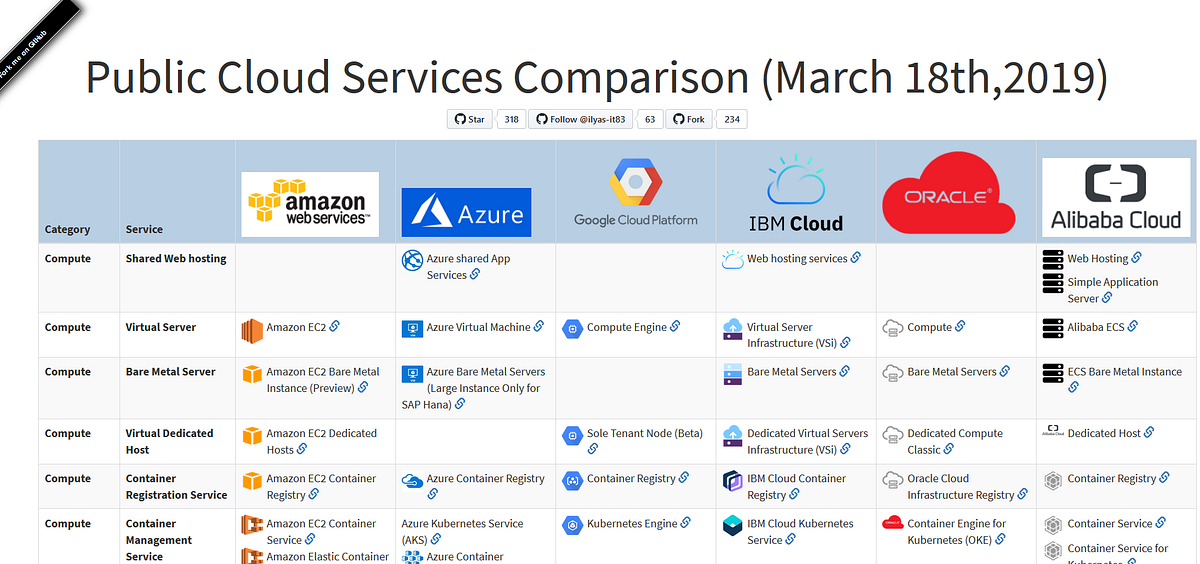Click IBM Bare Metal Servers icon
This screenshot has height=564, width=1200.
732,374
